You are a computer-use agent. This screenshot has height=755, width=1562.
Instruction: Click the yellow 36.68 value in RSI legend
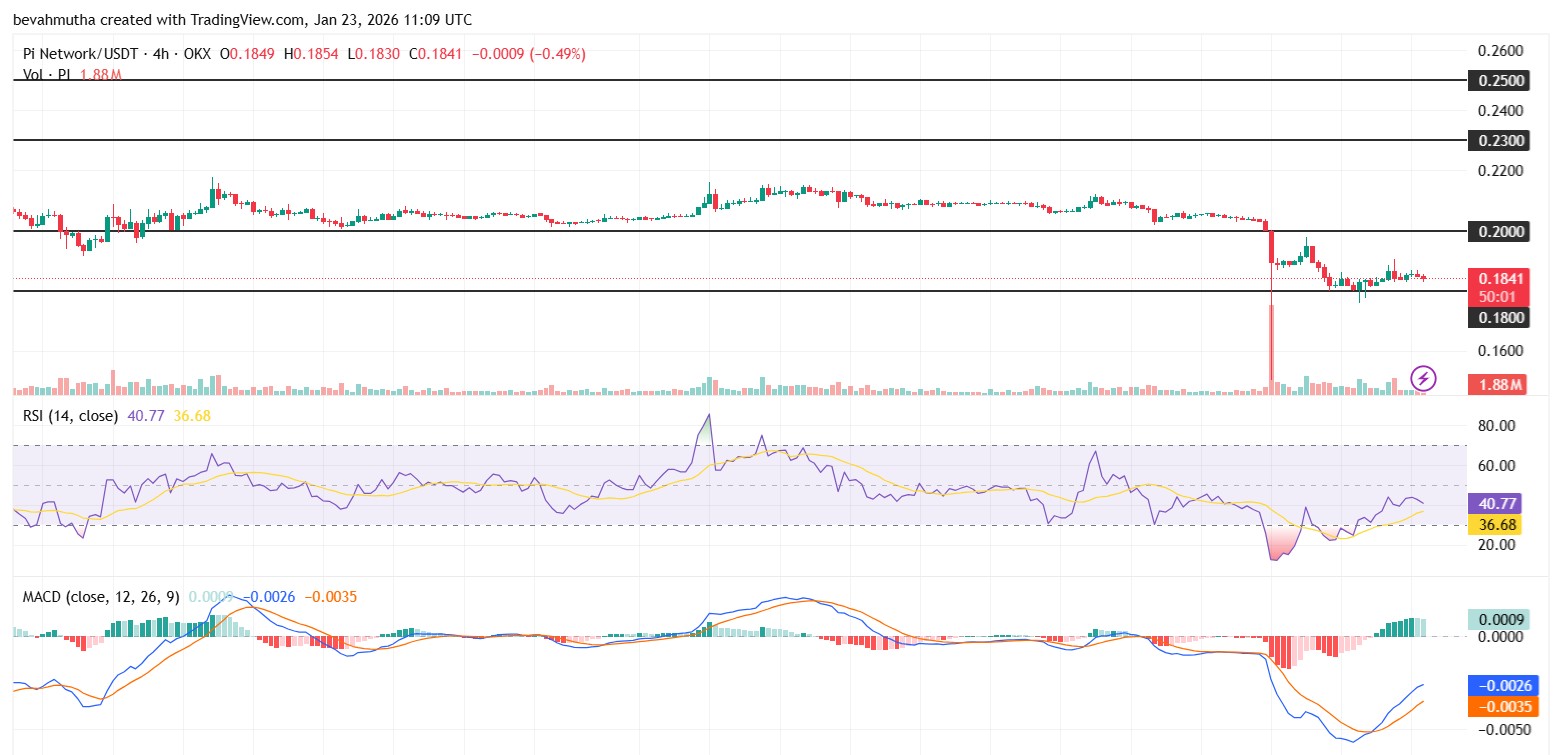[192, 415]
